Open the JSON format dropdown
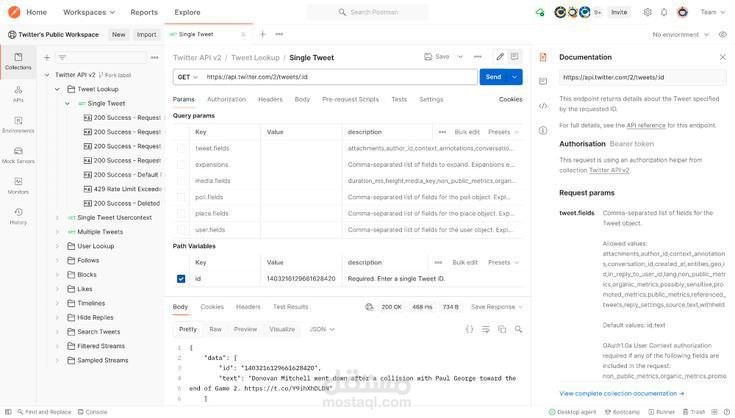Viewport: 735px width, 418px height. pos(322,329)
